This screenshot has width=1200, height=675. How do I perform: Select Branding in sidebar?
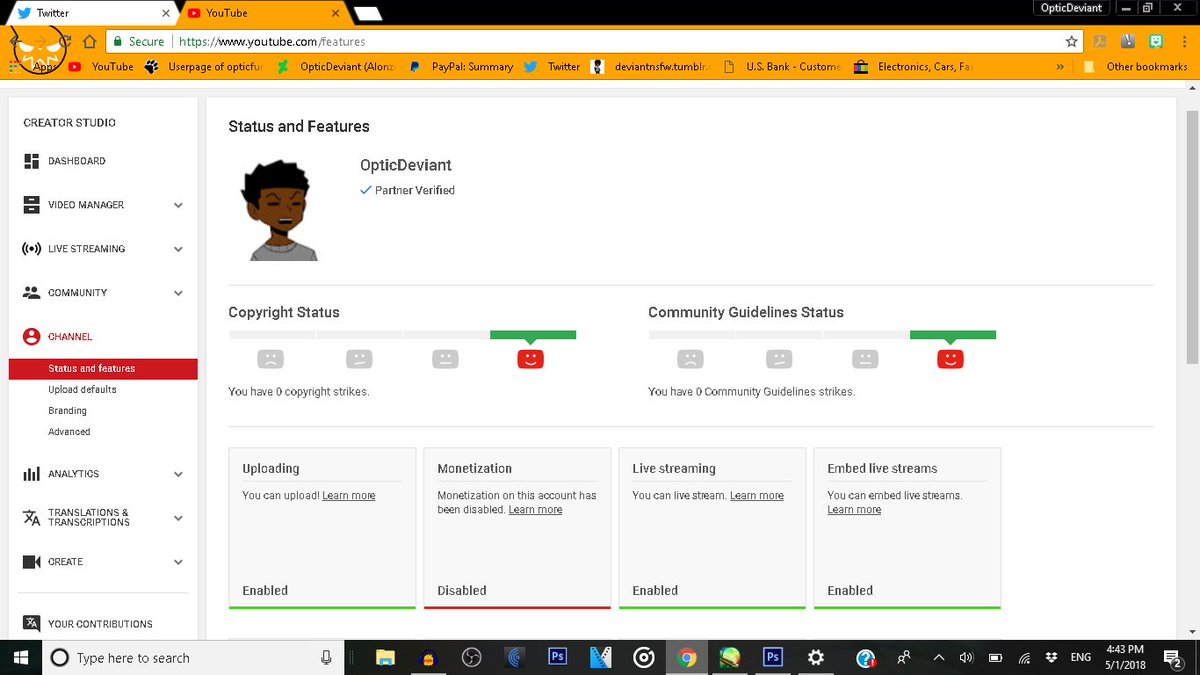pyautogui.click(x=67, y=410)
